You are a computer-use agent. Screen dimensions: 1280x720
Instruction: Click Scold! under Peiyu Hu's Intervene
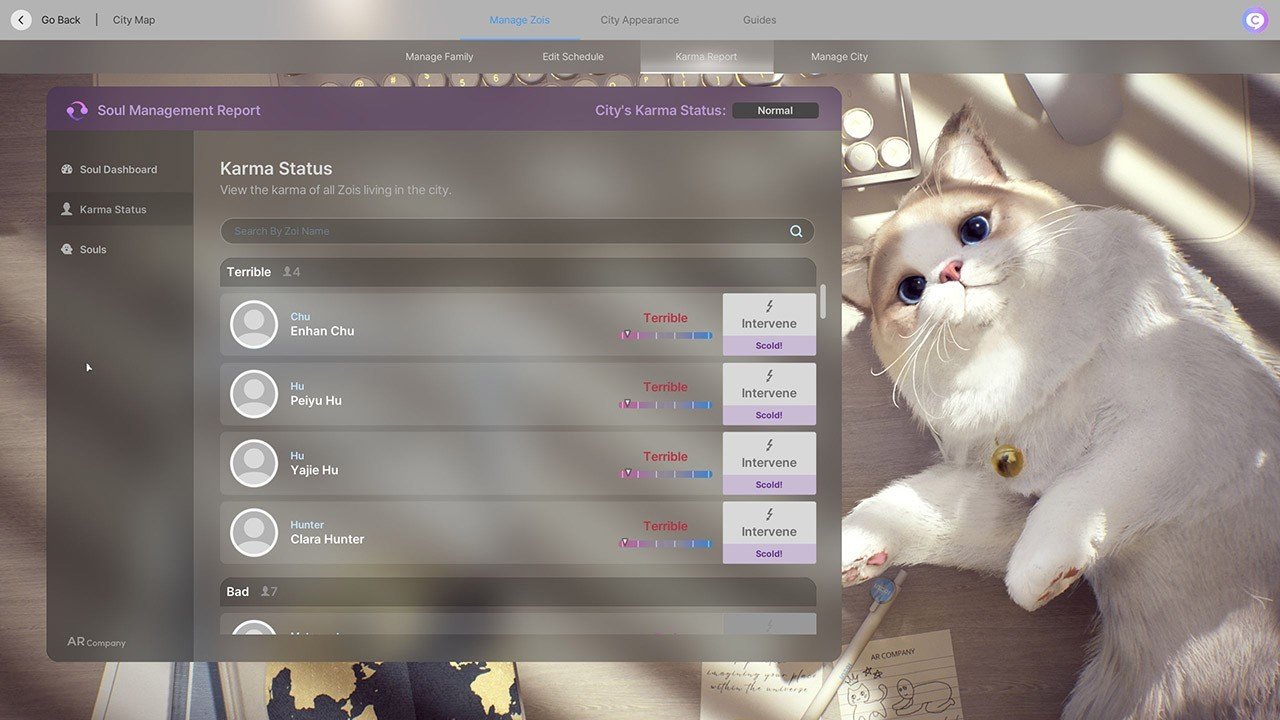(769, 415)
